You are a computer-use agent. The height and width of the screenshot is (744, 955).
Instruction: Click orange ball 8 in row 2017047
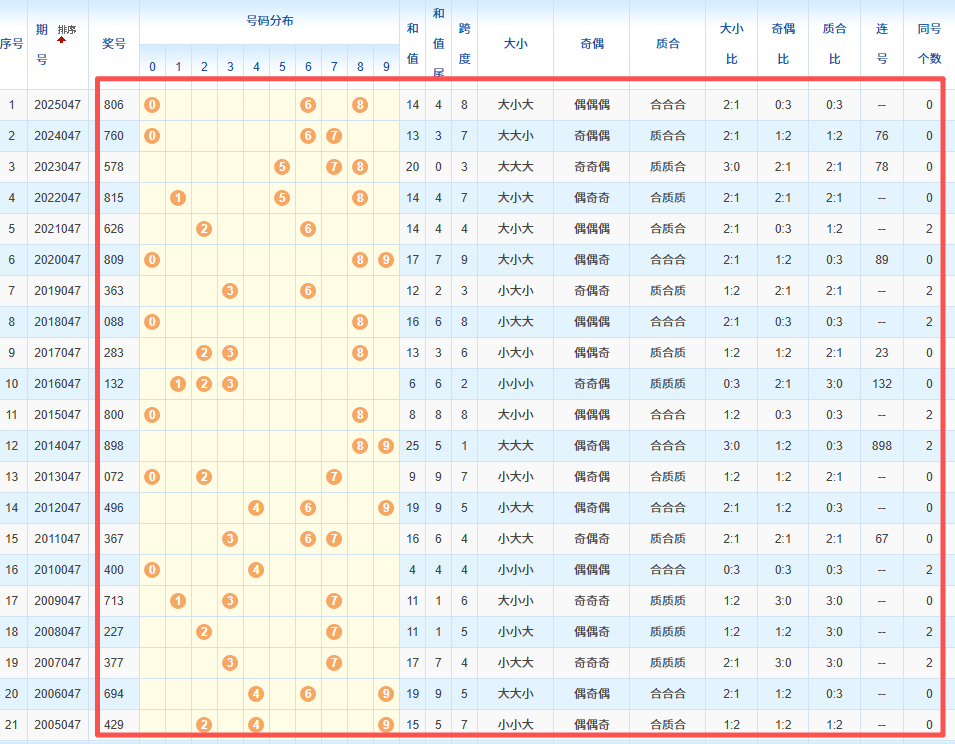tap(360, 353)
